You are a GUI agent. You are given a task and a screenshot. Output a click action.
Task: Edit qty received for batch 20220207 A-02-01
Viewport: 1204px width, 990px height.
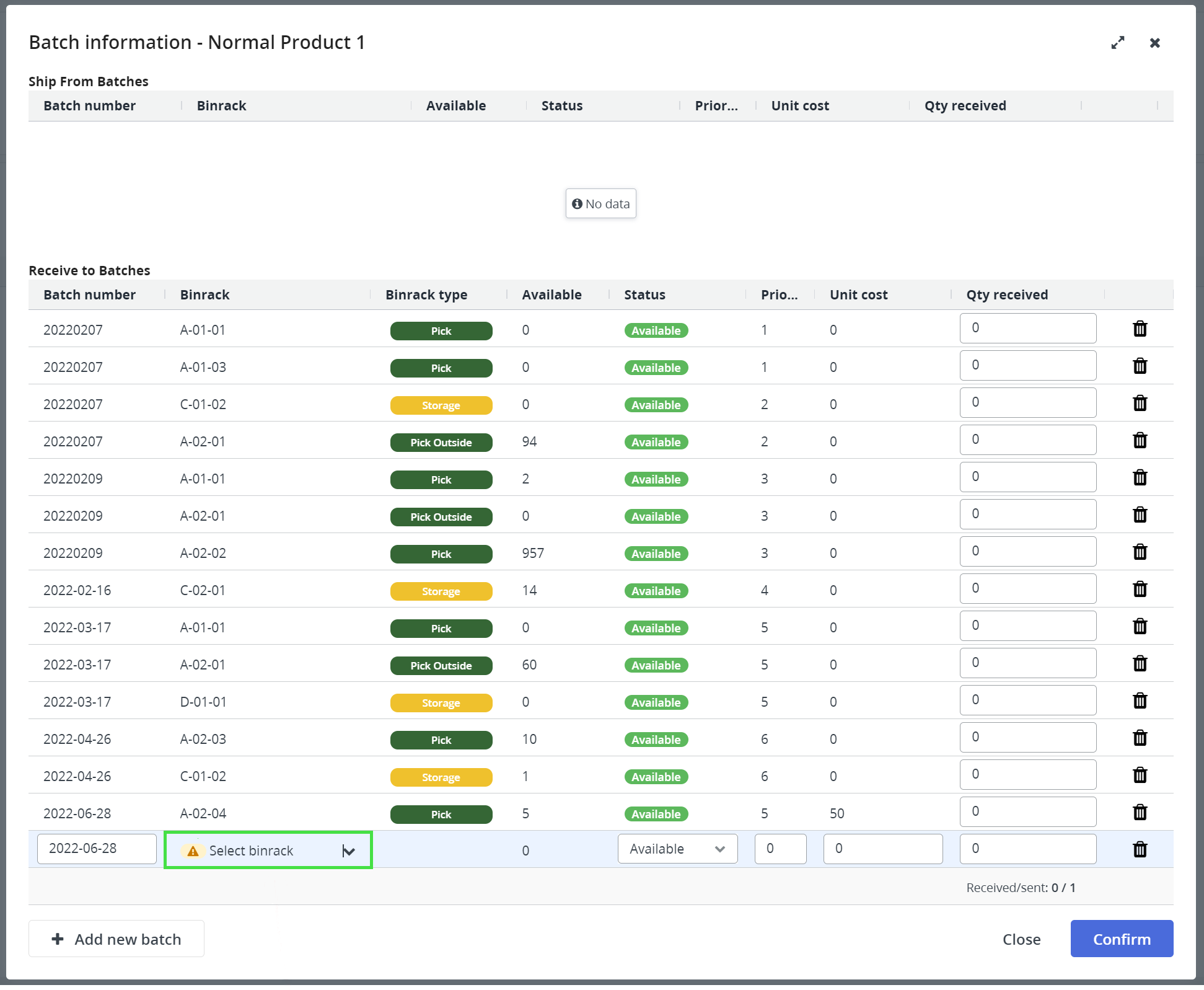[1027, 440]
